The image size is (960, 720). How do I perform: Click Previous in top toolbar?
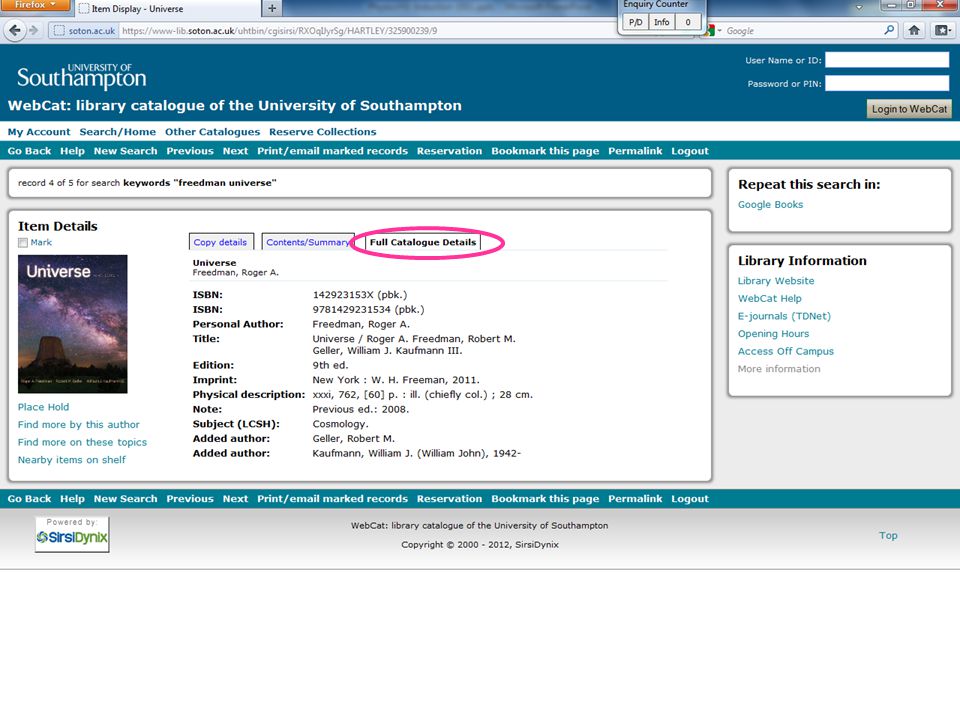(x=190, y=151)
